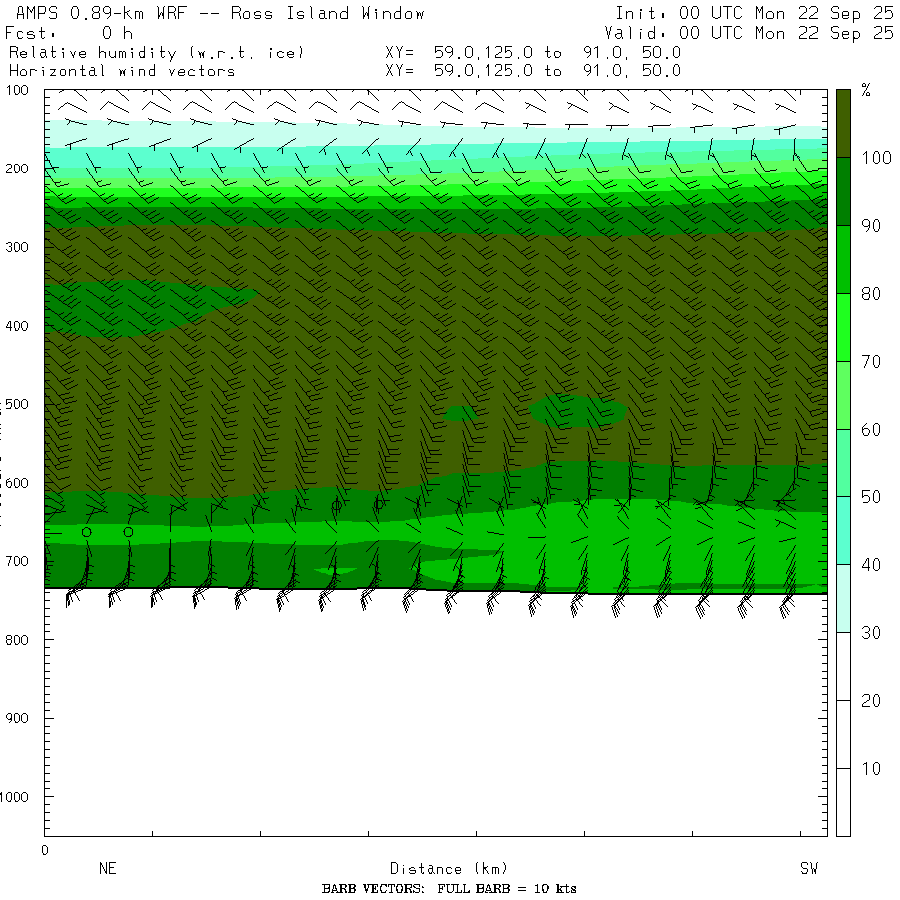Click the cyan swatch between 40 and 50
900x900 pixels.
[843, 530]
